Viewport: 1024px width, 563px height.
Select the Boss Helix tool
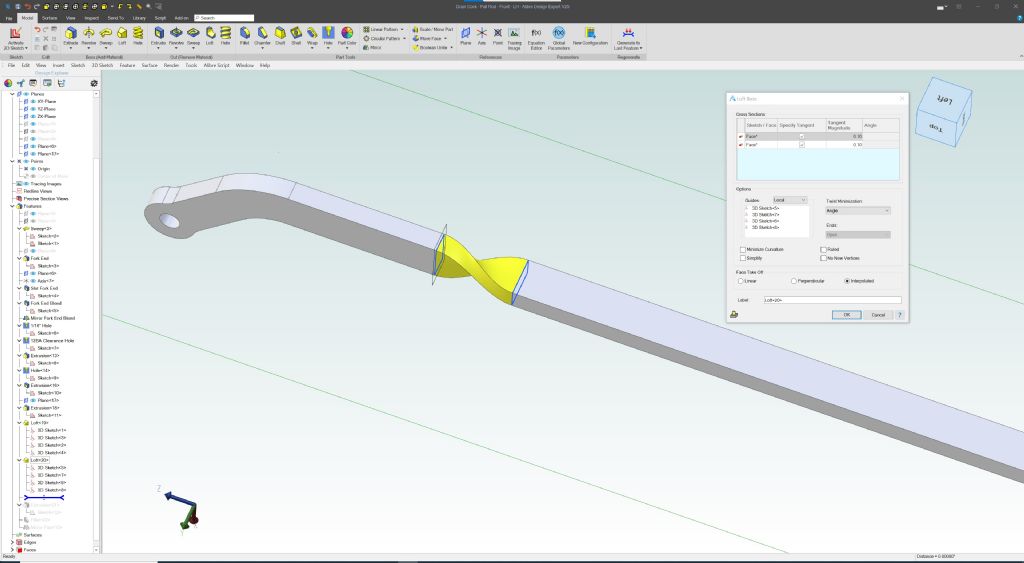click(138, 36)
